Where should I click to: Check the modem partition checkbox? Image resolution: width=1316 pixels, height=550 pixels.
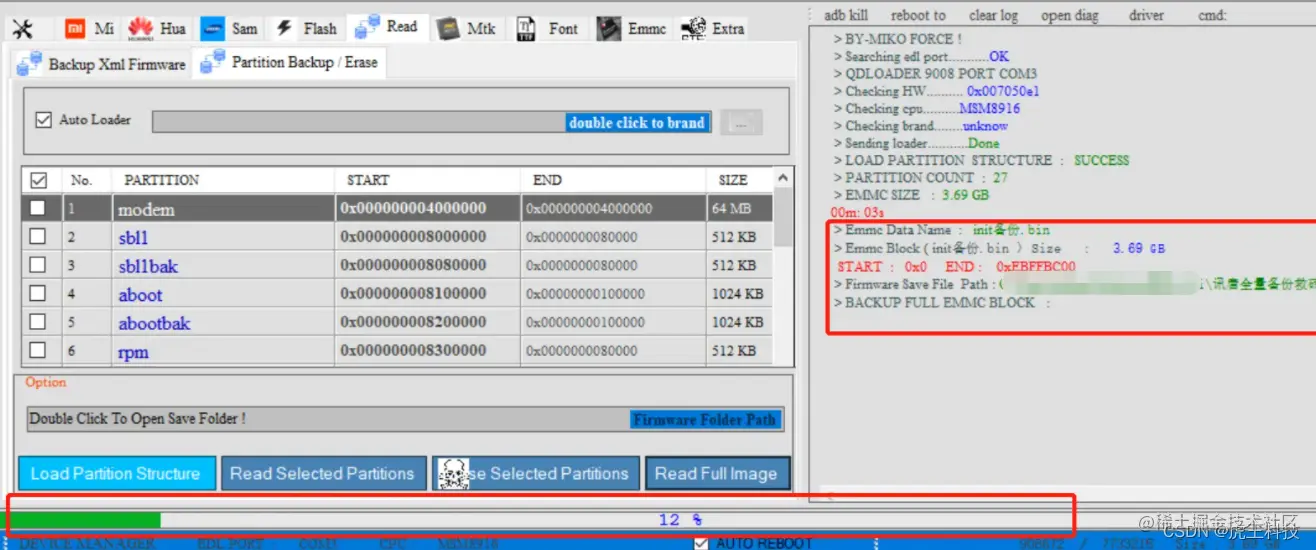37,209
